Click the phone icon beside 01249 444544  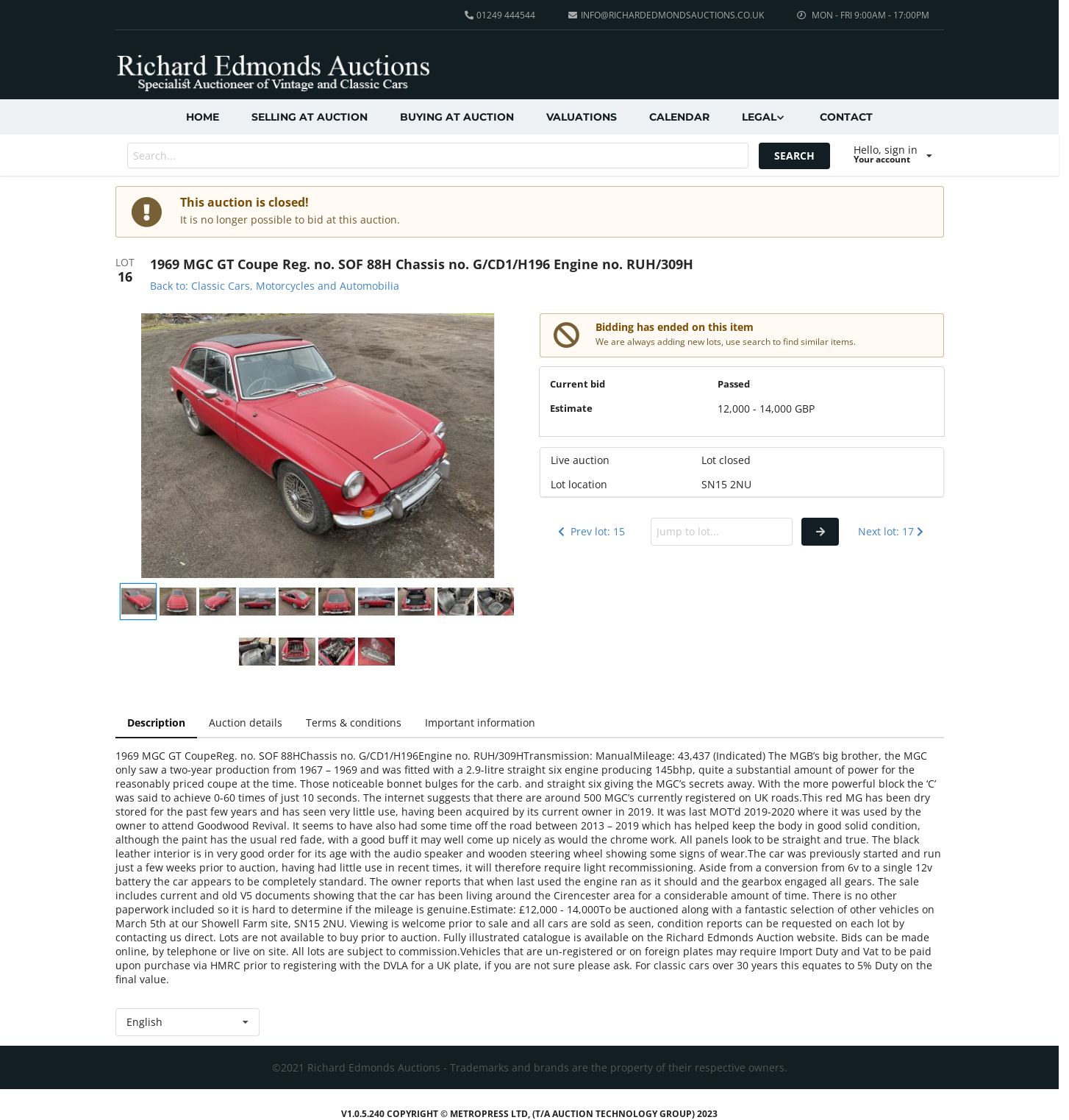tap(469, 15)
